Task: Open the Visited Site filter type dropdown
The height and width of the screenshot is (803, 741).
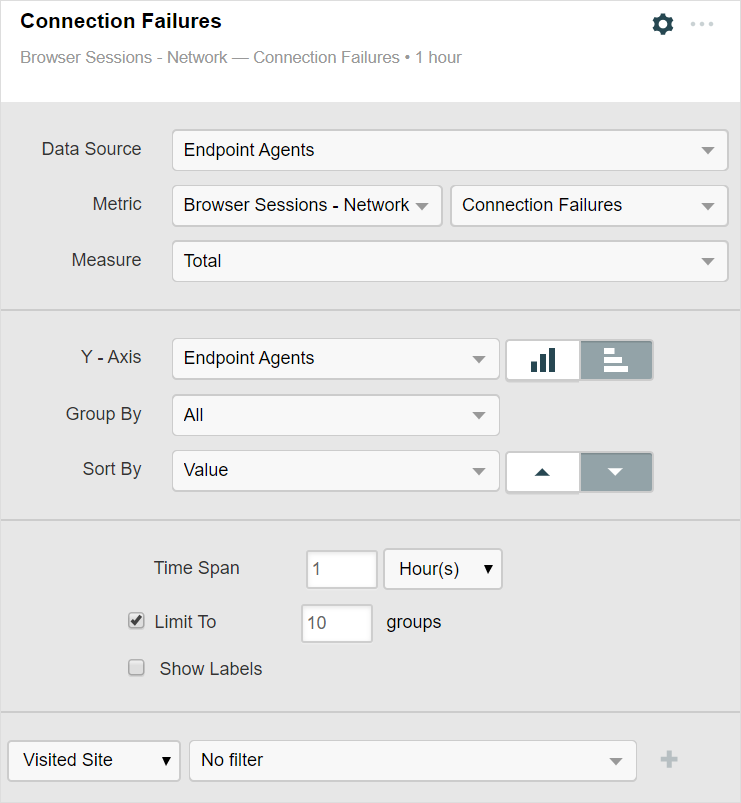Action: click(x=94, y=760)
